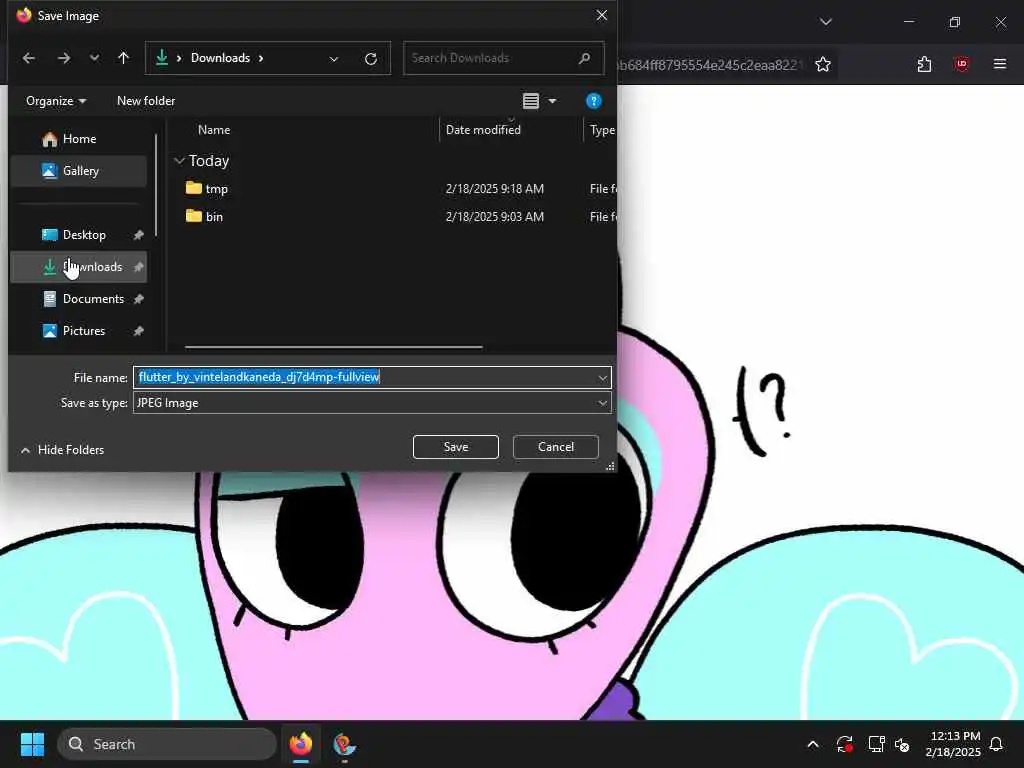Screen dimensions: 1024x768
Task: Expand previous locations dropdown in address bar
Action: [x=334, y=59]
